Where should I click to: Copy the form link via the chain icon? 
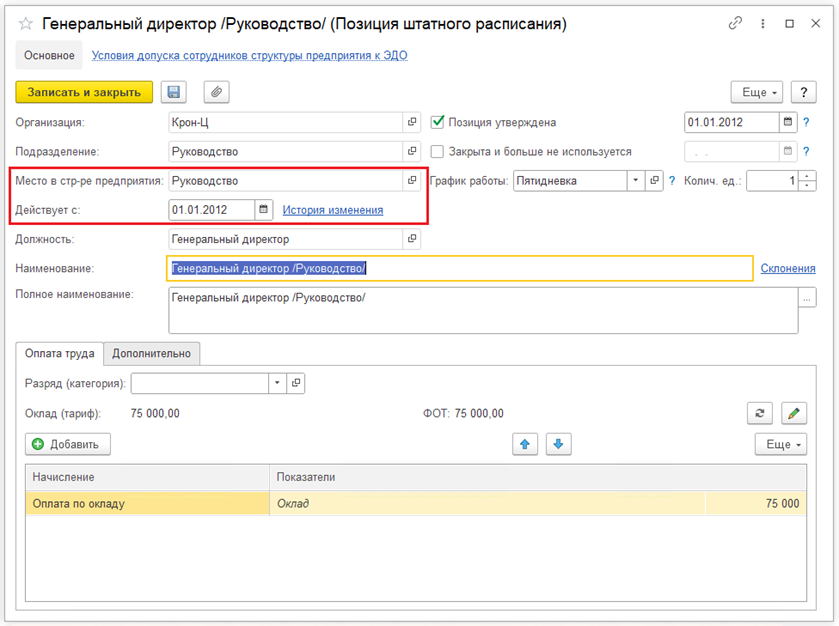click(x=735, y=23)
